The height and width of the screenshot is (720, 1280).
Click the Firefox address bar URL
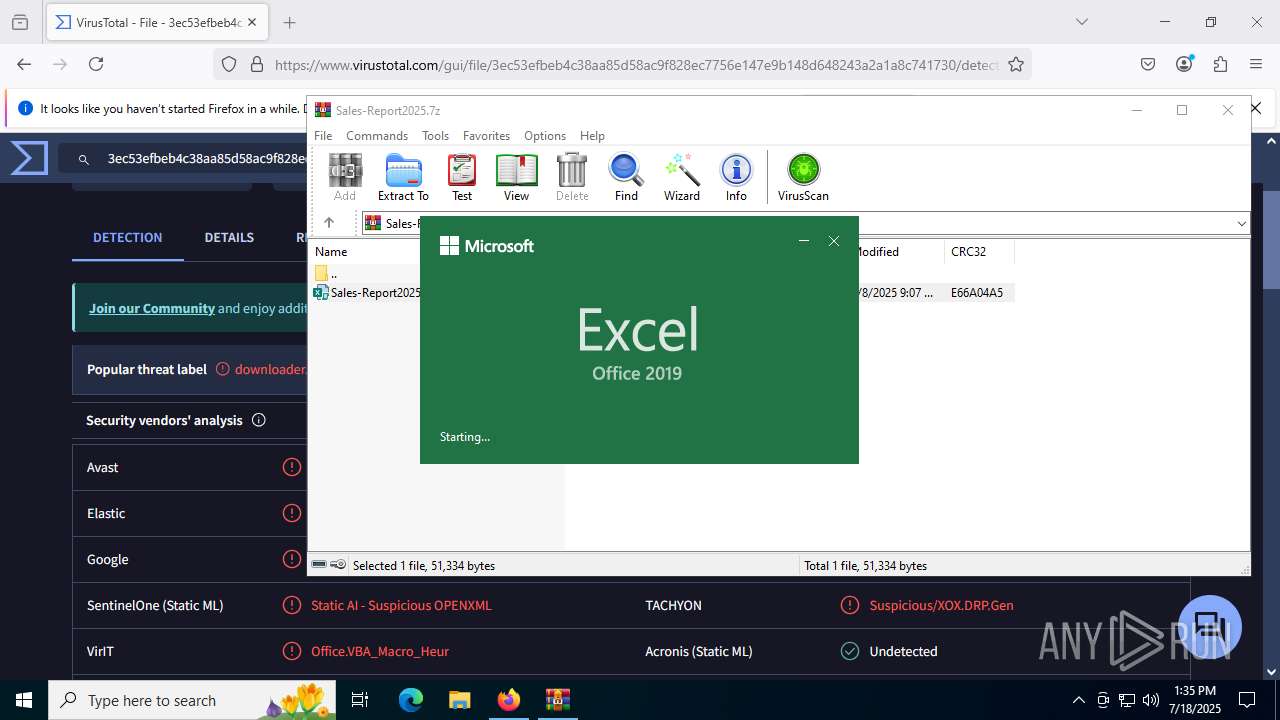point(635,65)
